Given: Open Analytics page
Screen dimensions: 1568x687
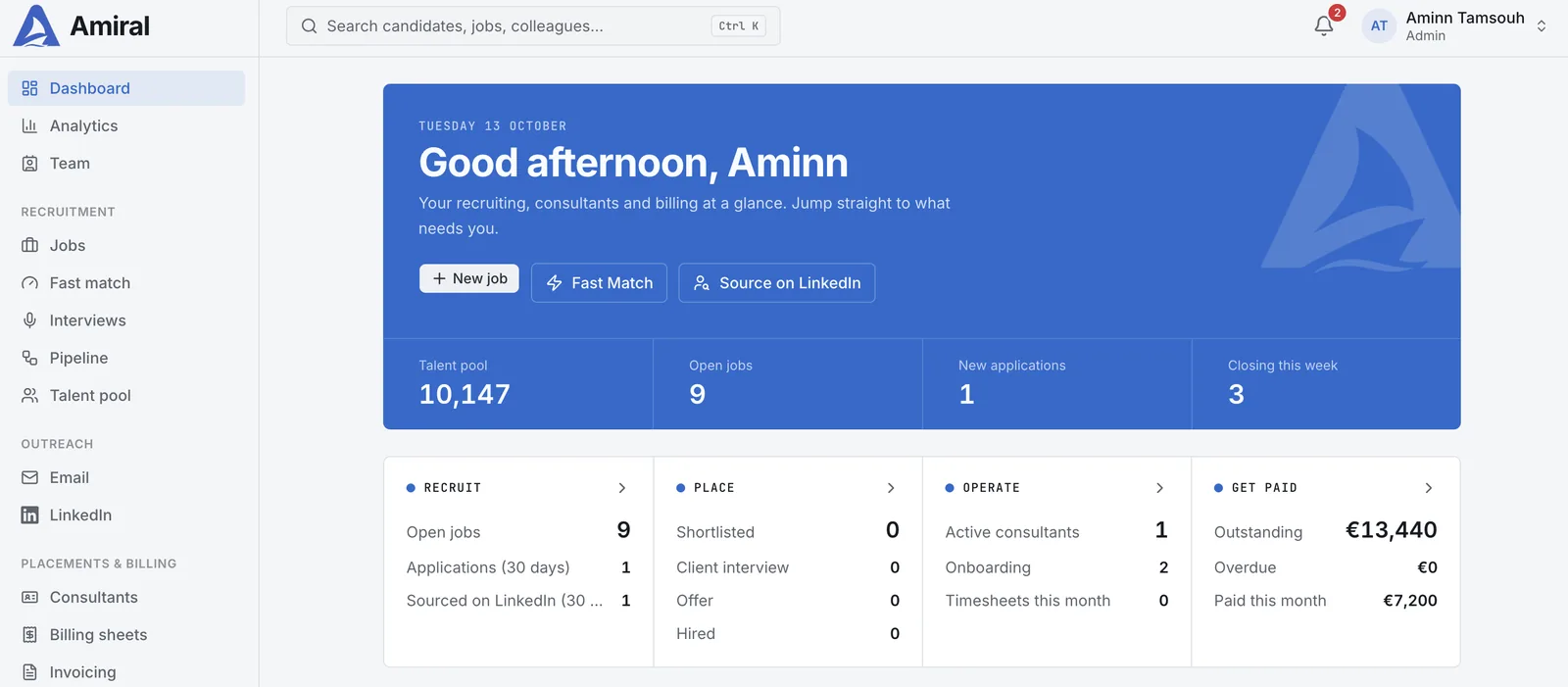Looking at the screenshot, I should [126, 125].
